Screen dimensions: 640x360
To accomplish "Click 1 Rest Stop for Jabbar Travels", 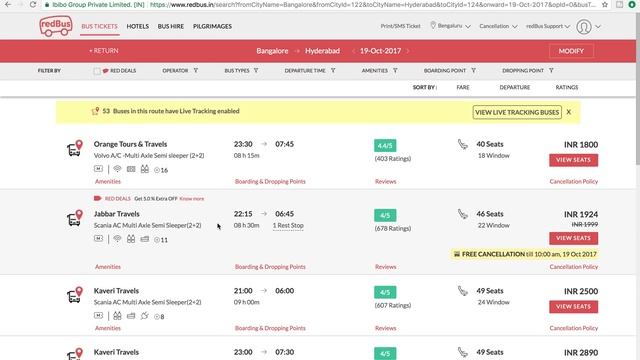I will (288, 225).
